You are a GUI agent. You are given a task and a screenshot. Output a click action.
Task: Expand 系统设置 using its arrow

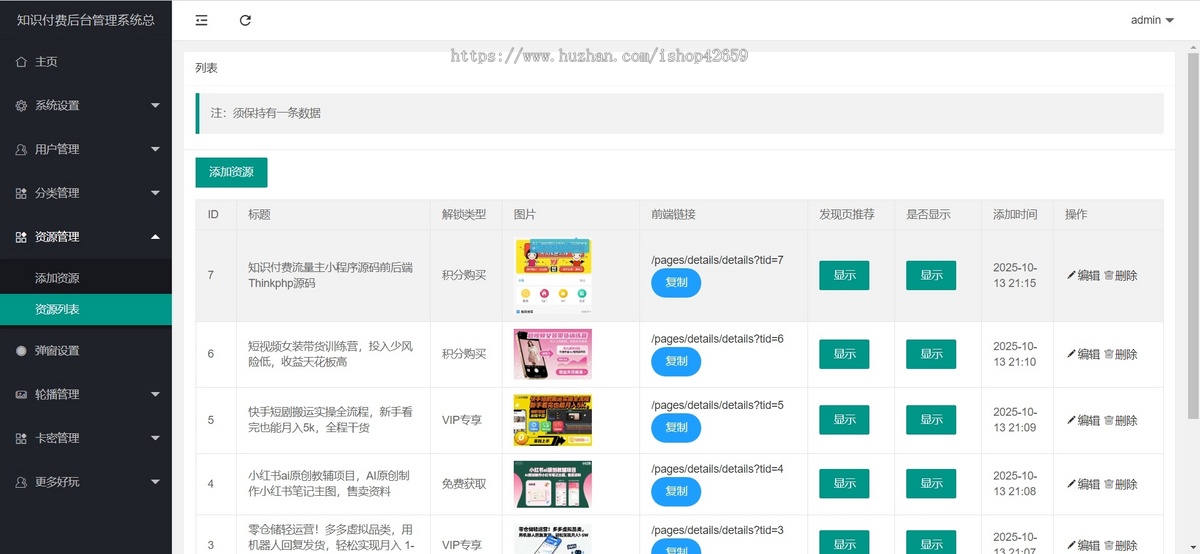(155, 105)
